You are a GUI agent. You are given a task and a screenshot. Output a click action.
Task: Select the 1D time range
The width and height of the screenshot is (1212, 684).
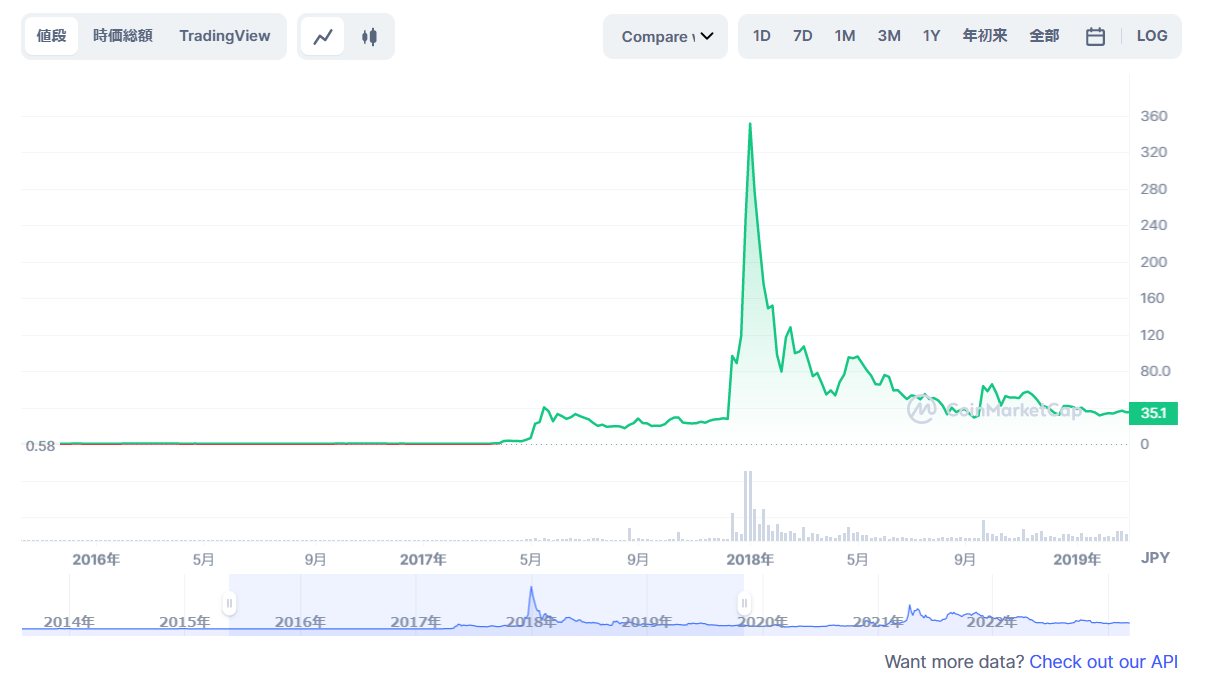pyautogui.click(x=761, y=34)
